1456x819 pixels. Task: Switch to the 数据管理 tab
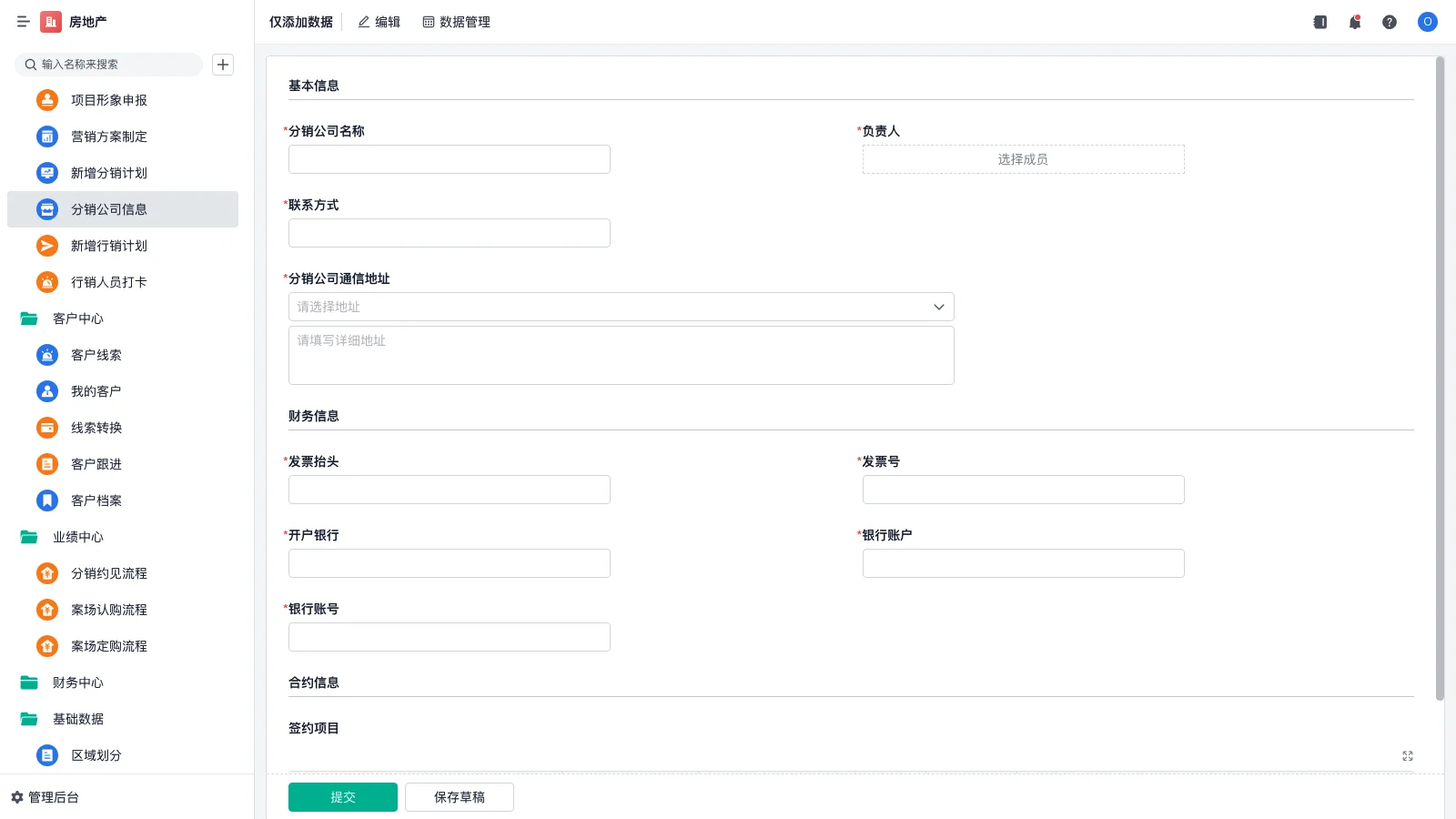[457, 22]
